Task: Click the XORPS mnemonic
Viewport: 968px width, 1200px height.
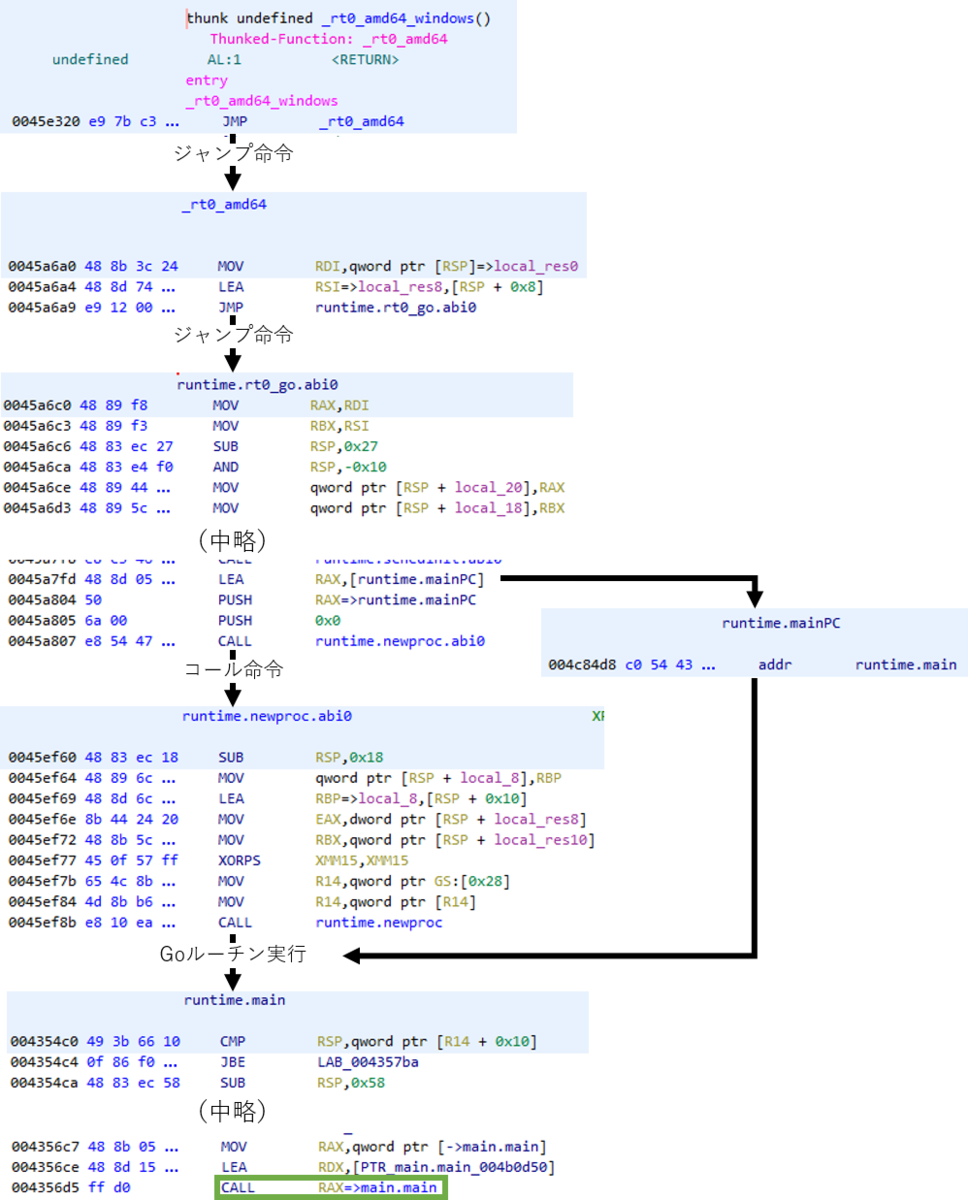Action: 238,860
